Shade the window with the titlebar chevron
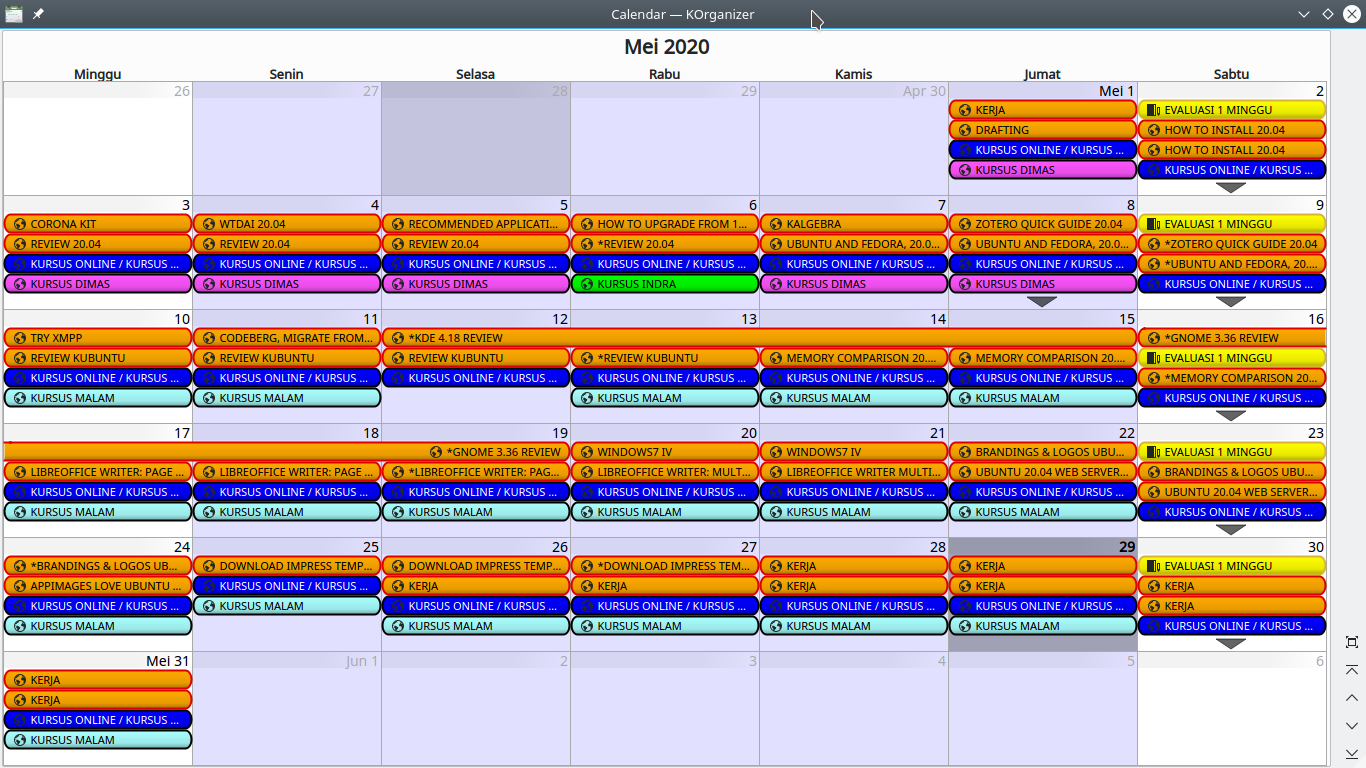Viewport: 1366px width, 768px height. pos(1303,14)
